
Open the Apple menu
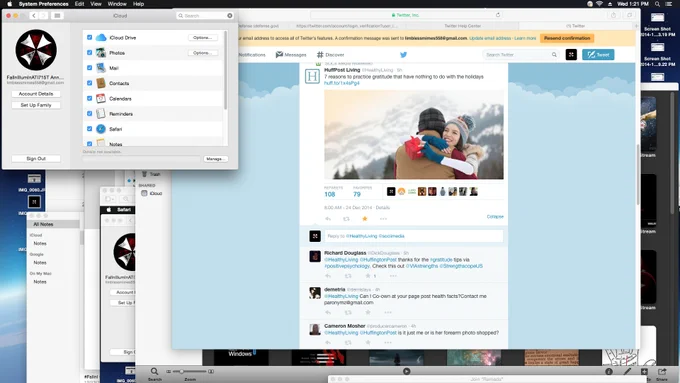tap(9, 4)
